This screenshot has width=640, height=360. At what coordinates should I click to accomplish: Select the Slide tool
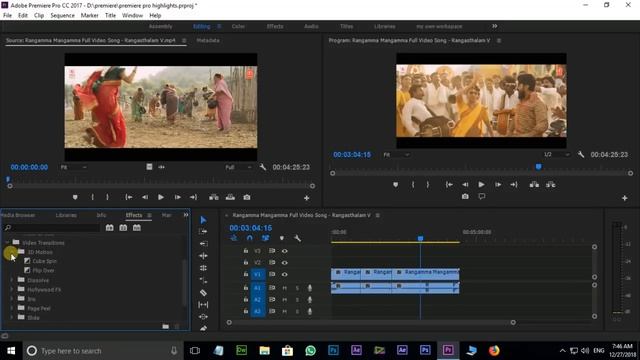click(x=203, y=316)
